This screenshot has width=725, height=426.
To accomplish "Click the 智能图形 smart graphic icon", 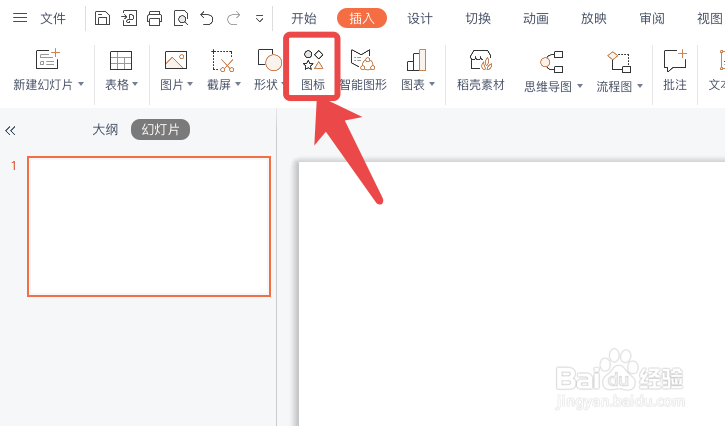I will coord(362,60).
